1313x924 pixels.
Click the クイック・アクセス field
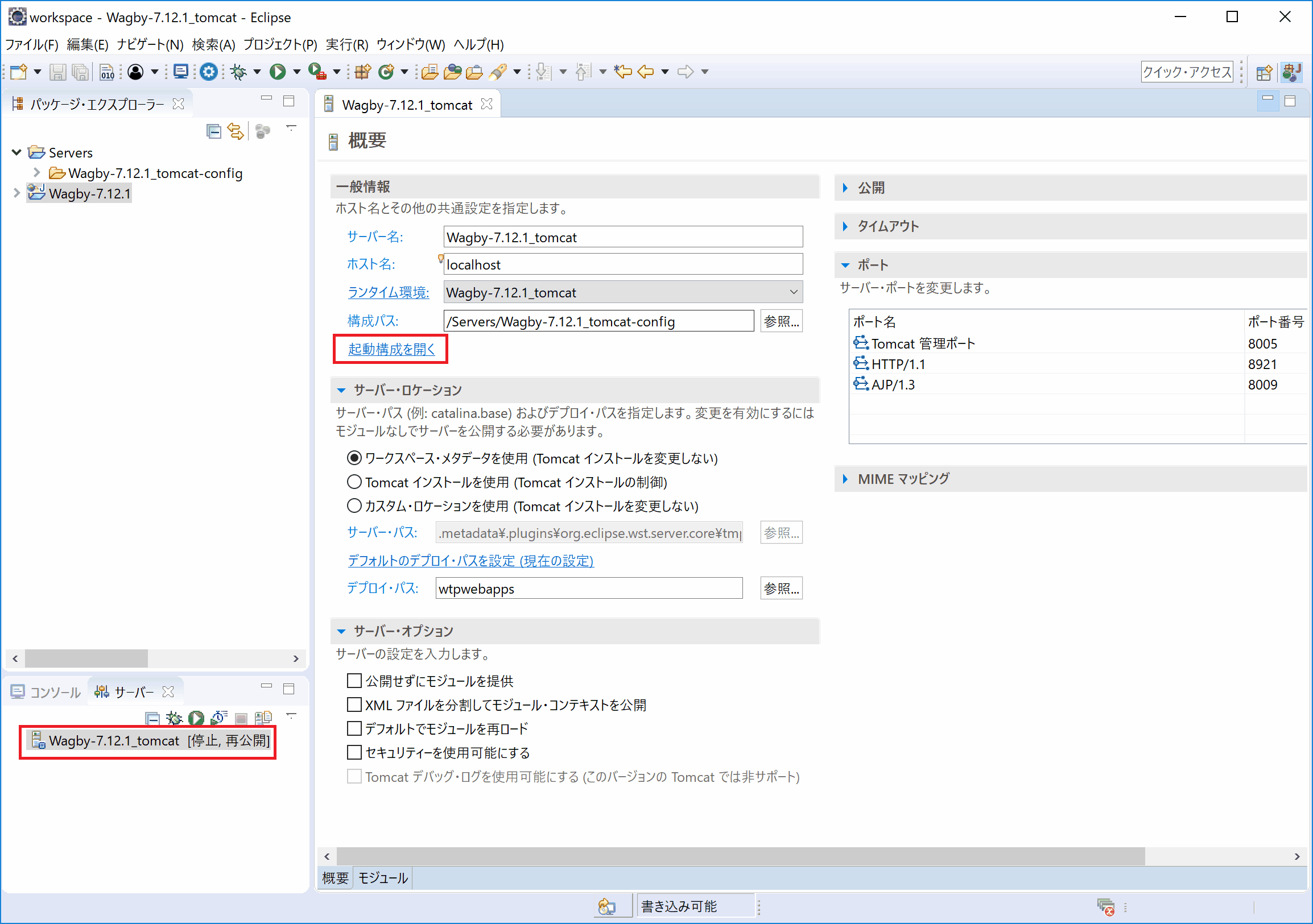pos(1187,72)
